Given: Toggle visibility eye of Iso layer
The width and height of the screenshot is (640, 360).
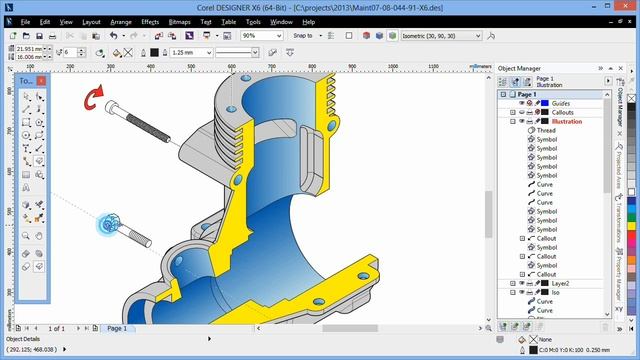Looking at the screenshot, I should [522, 292].
